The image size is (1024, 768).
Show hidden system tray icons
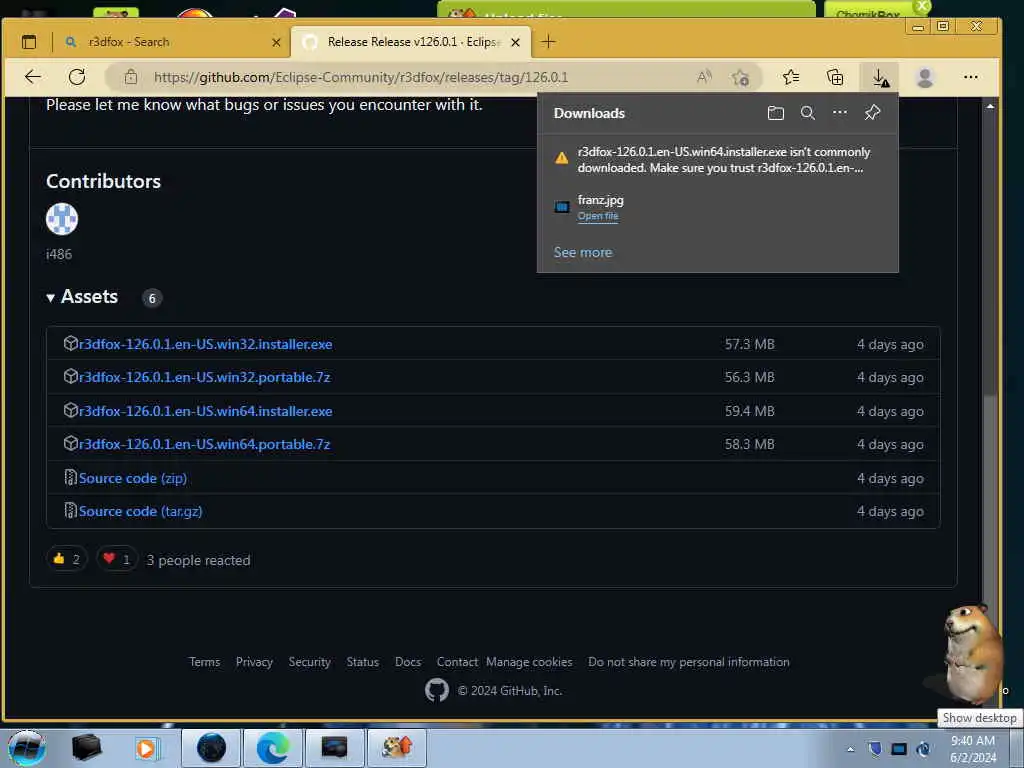click(850, 749)
